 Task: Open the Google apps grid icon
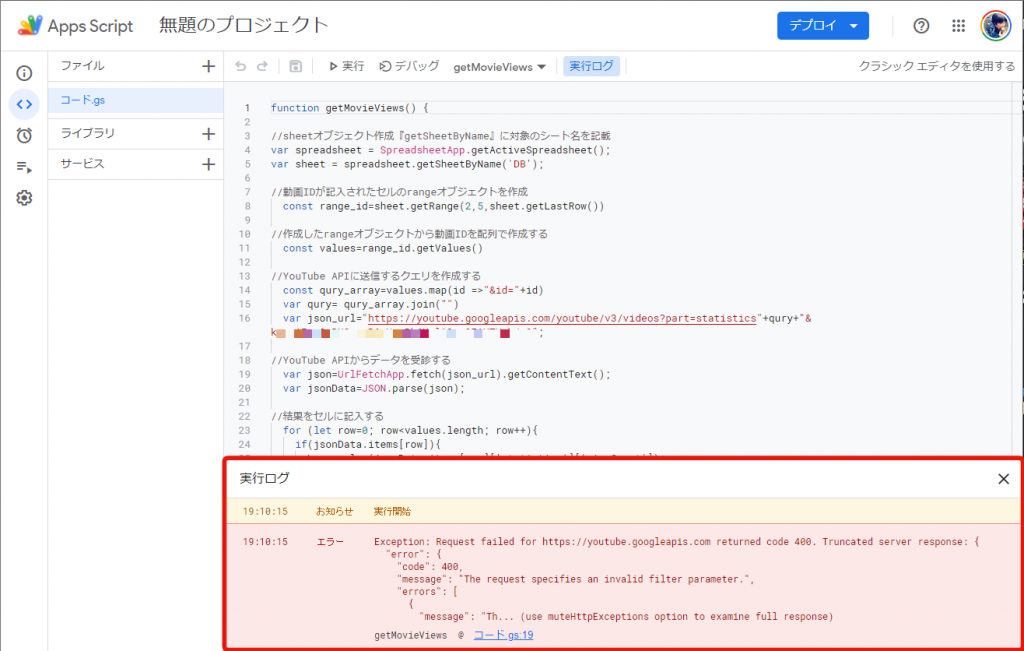click(x=958, y=26)
